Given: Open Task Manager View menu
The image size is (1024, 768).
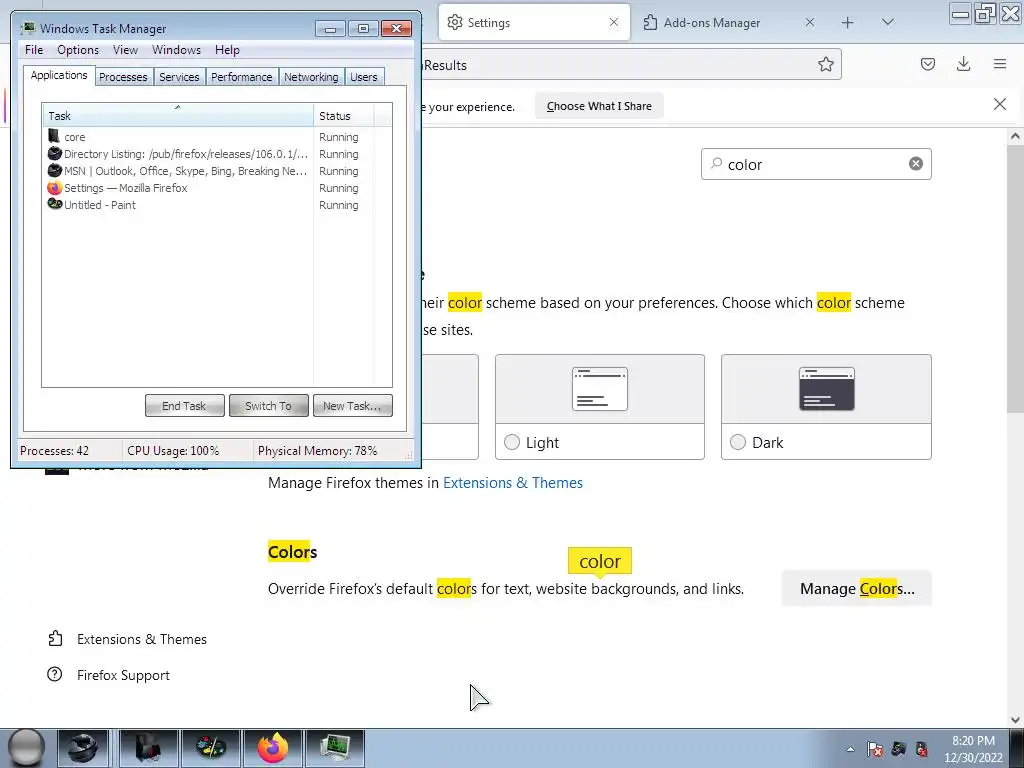Looking at the screenshot, I should pos(125,50).
